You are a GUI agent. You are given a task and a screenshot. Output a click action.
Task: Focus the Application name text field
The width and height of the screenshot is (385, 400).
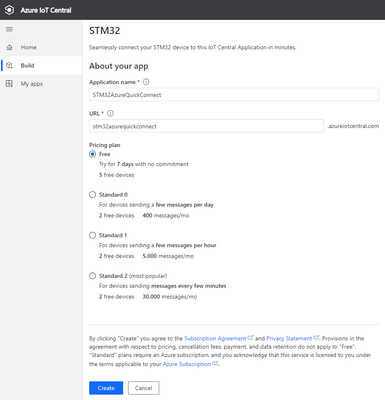(234, 95)
